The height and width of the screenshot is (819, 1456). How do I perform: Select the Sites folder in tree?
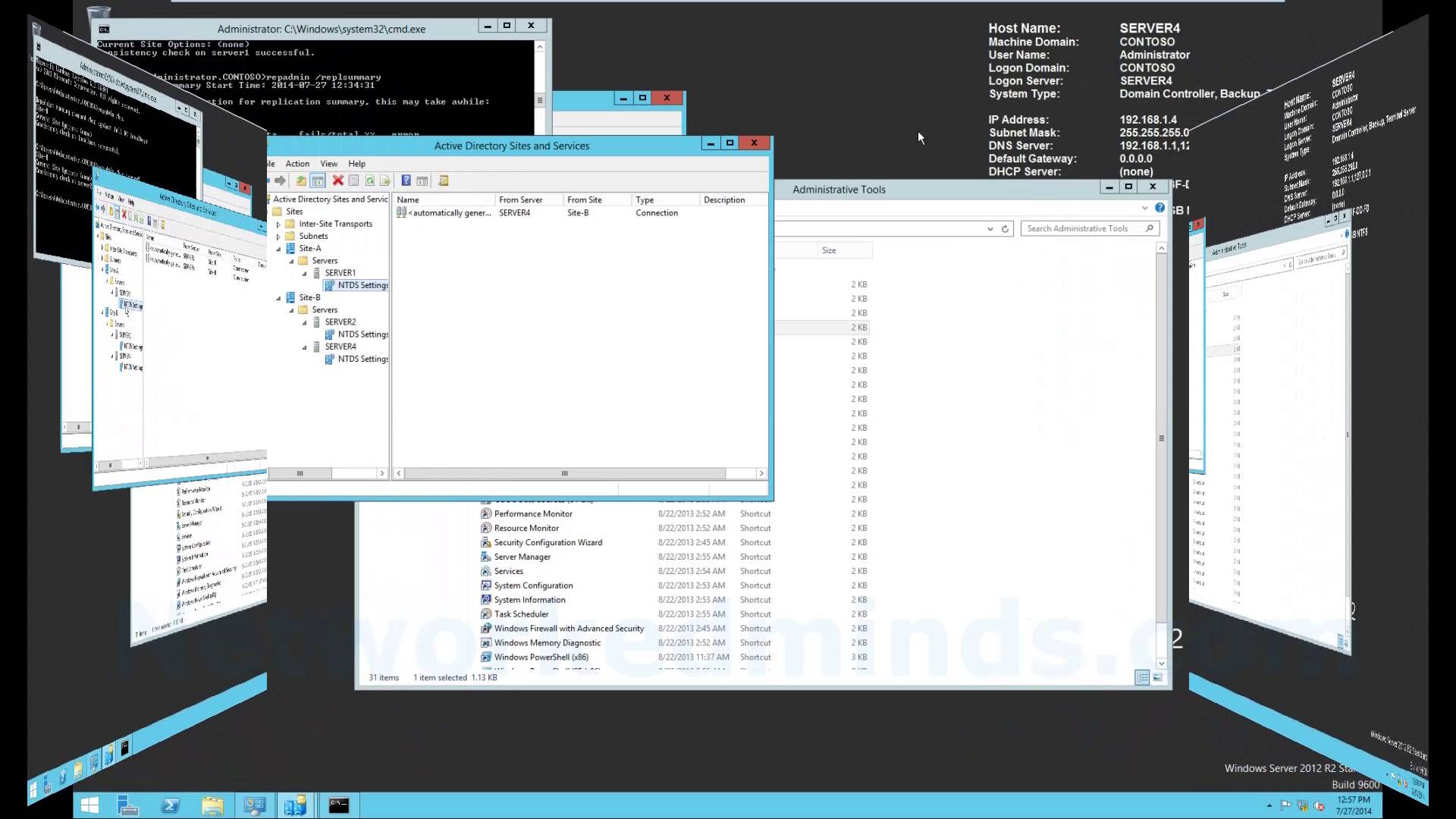point(288,212)
